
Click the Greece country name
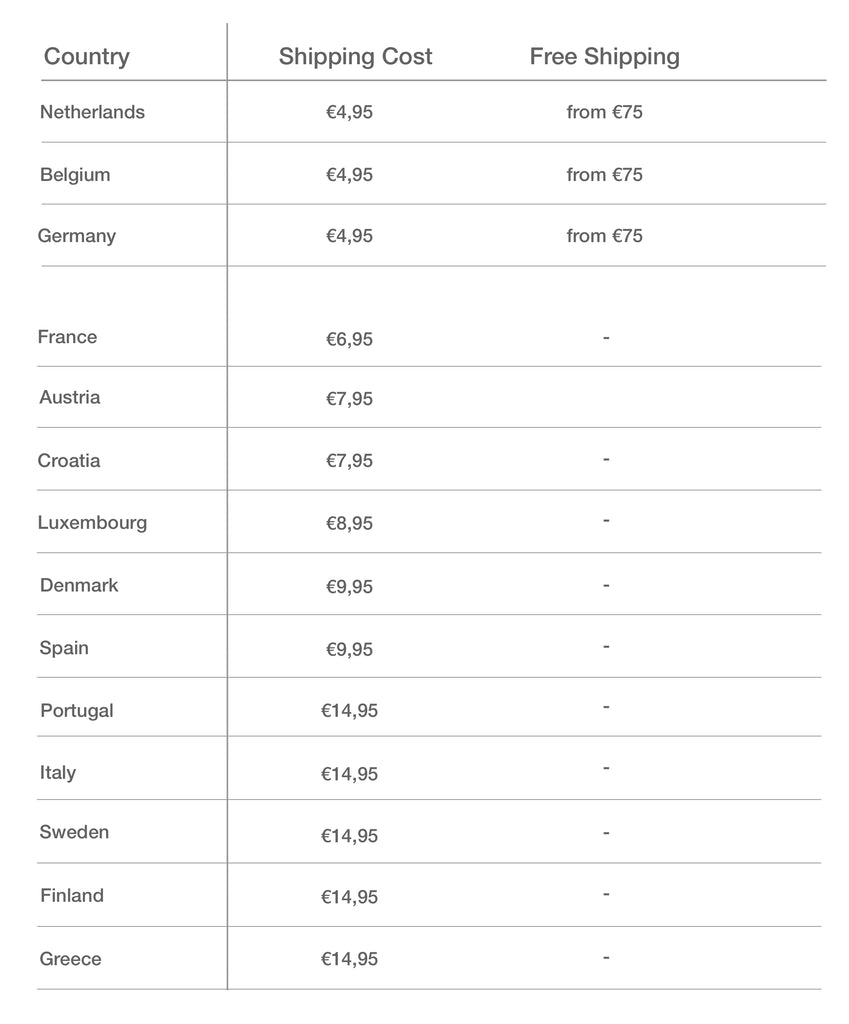pos(71,959)
